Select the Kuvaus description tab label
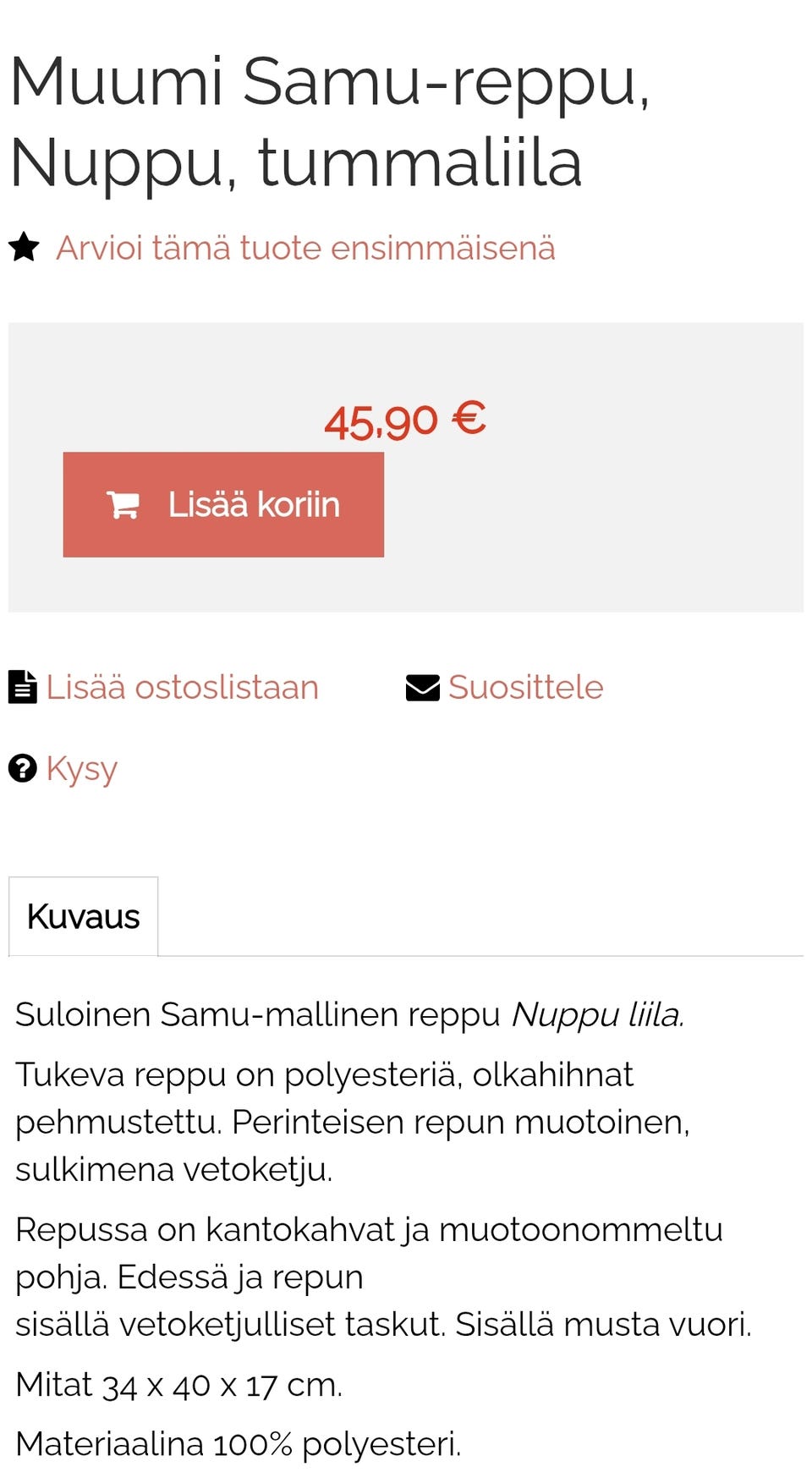 tap(84, 916)
